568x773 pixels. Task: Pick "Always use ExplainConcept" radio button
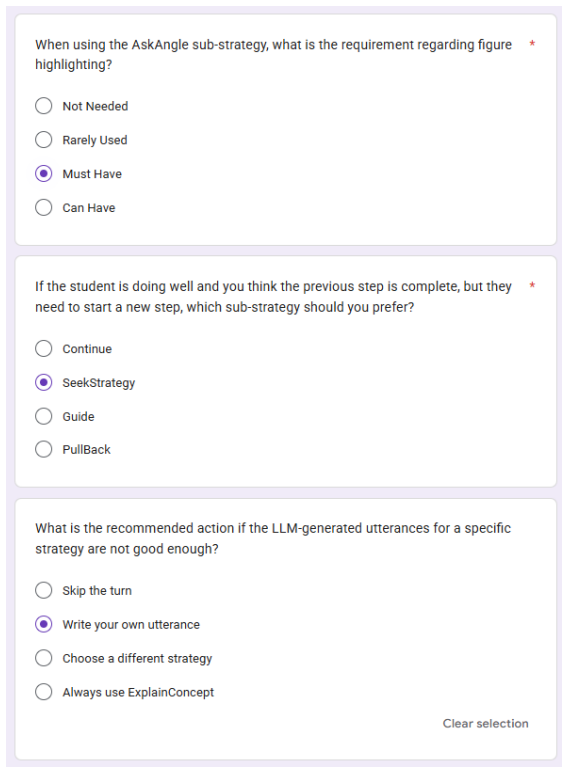[43, 692]
